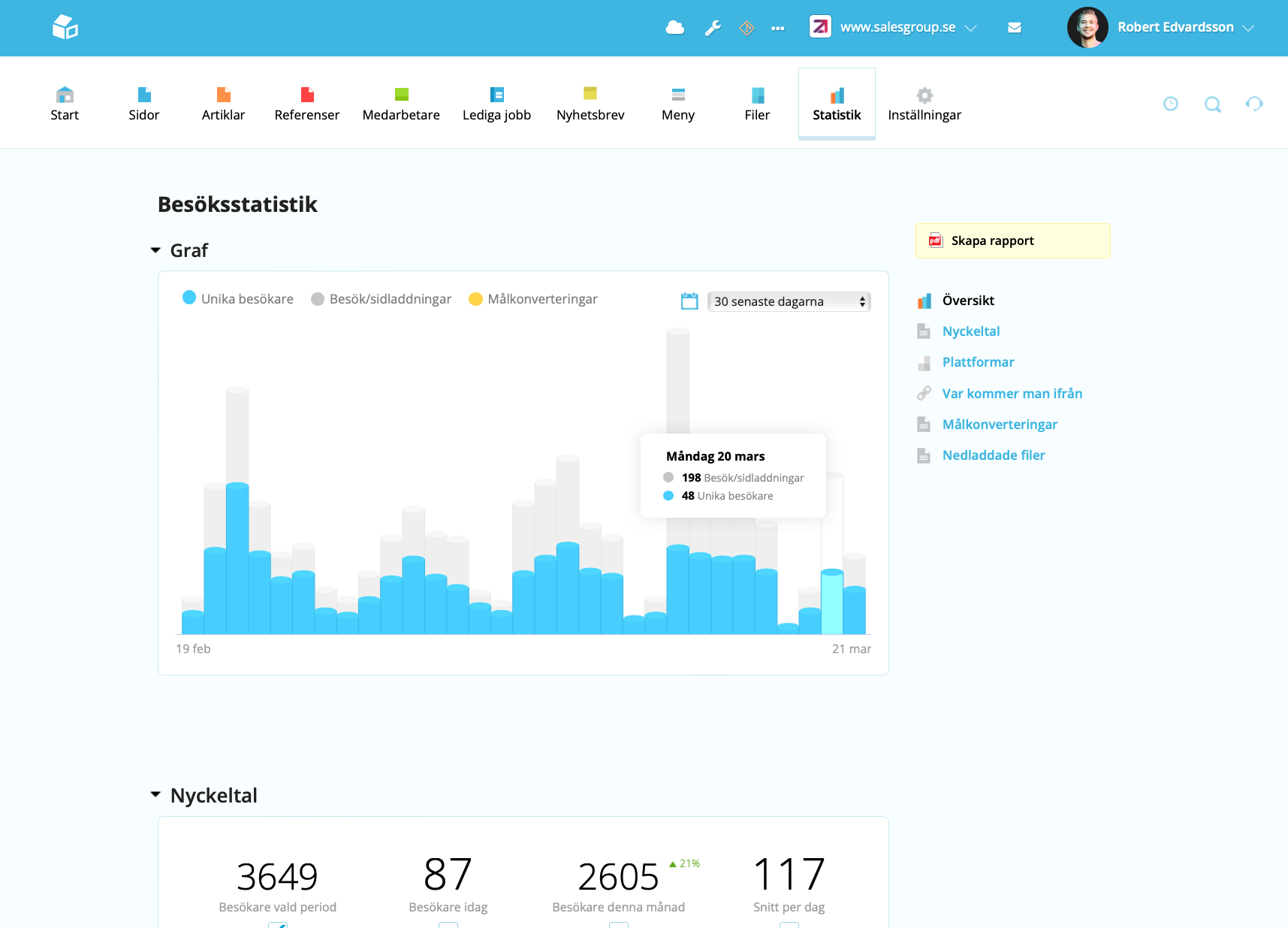Screen dimensions: 1288x928
Task: Toggle the Unika besökare legend
Action: tap(237, 298)
